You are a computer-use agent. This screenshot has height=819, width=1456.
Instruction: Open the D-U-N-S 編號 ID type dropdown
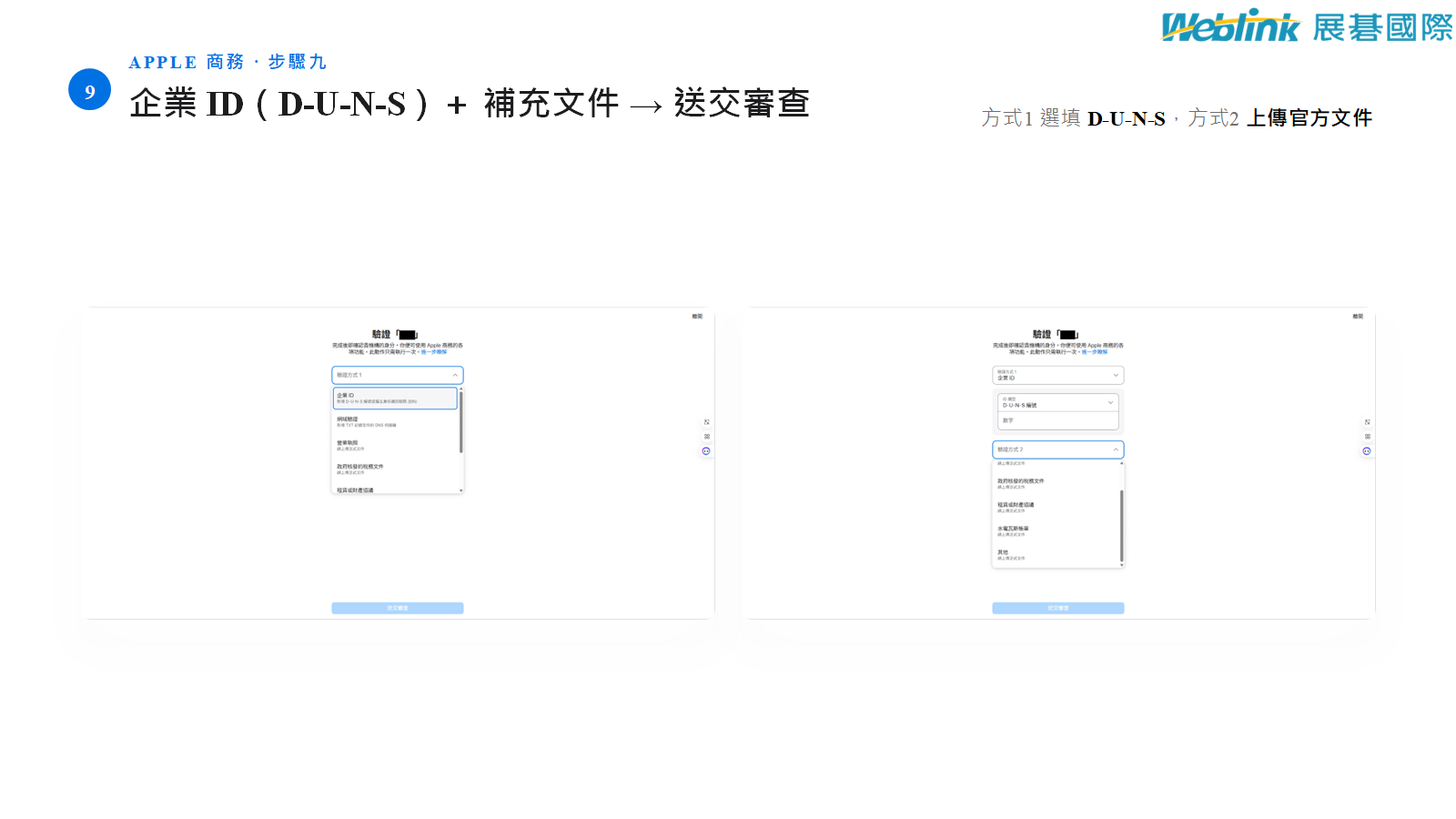pyautogui.click(x=1058, y=402)
